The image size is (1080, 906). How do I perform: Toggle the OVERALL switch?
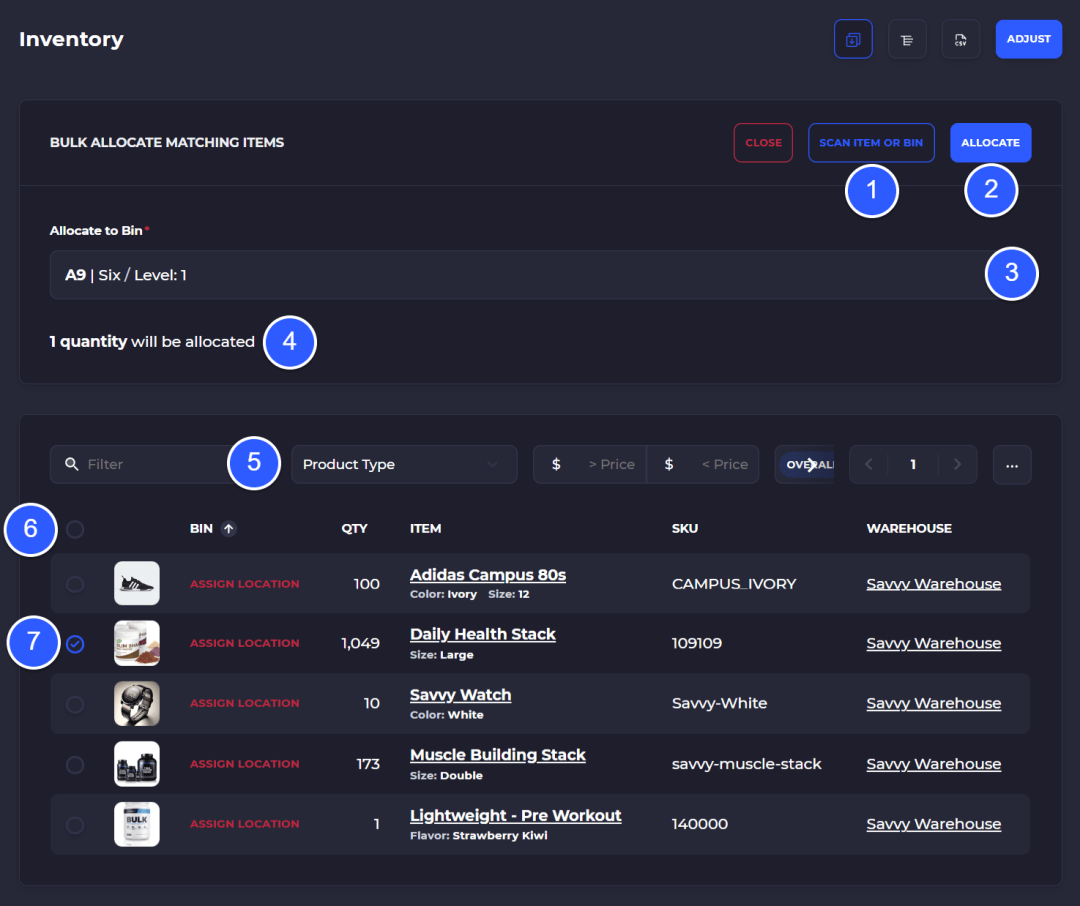tap(806, 464)
